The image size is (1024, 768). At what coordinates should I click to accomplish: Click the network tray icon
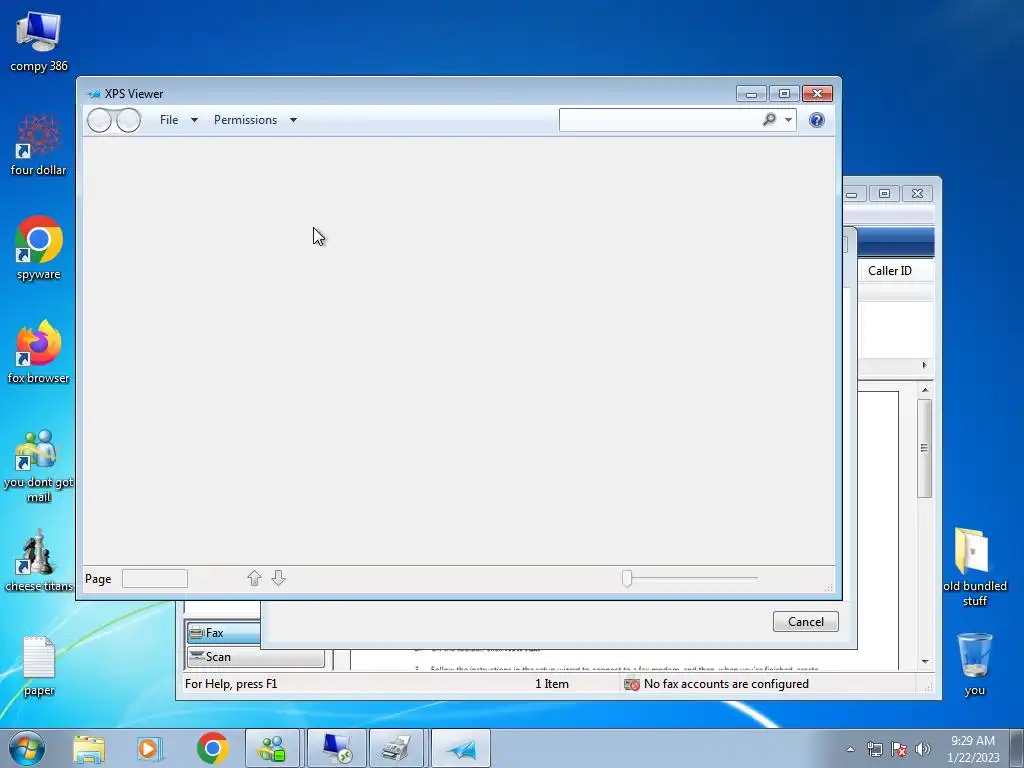[x=874, y=749]
